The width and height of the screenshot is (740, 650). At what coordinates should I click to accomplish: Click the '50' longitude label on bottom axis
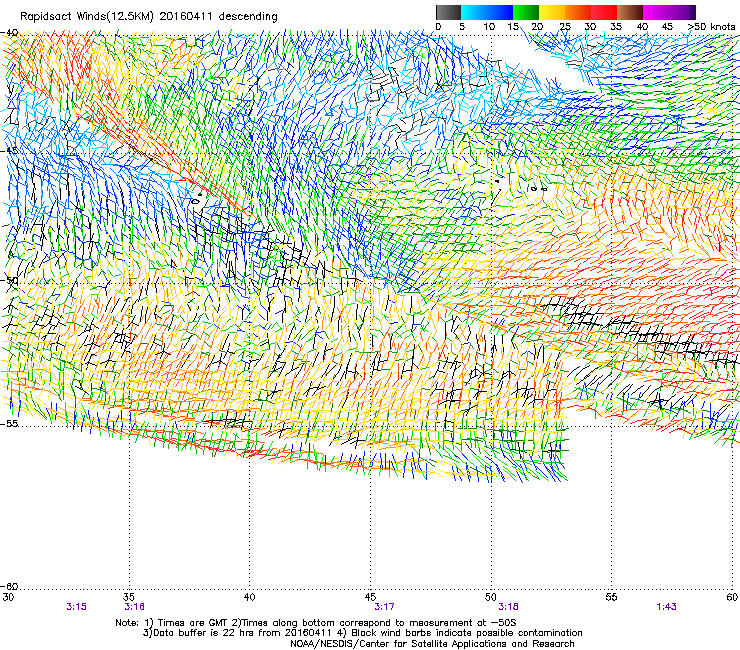(x=491, y=597)
